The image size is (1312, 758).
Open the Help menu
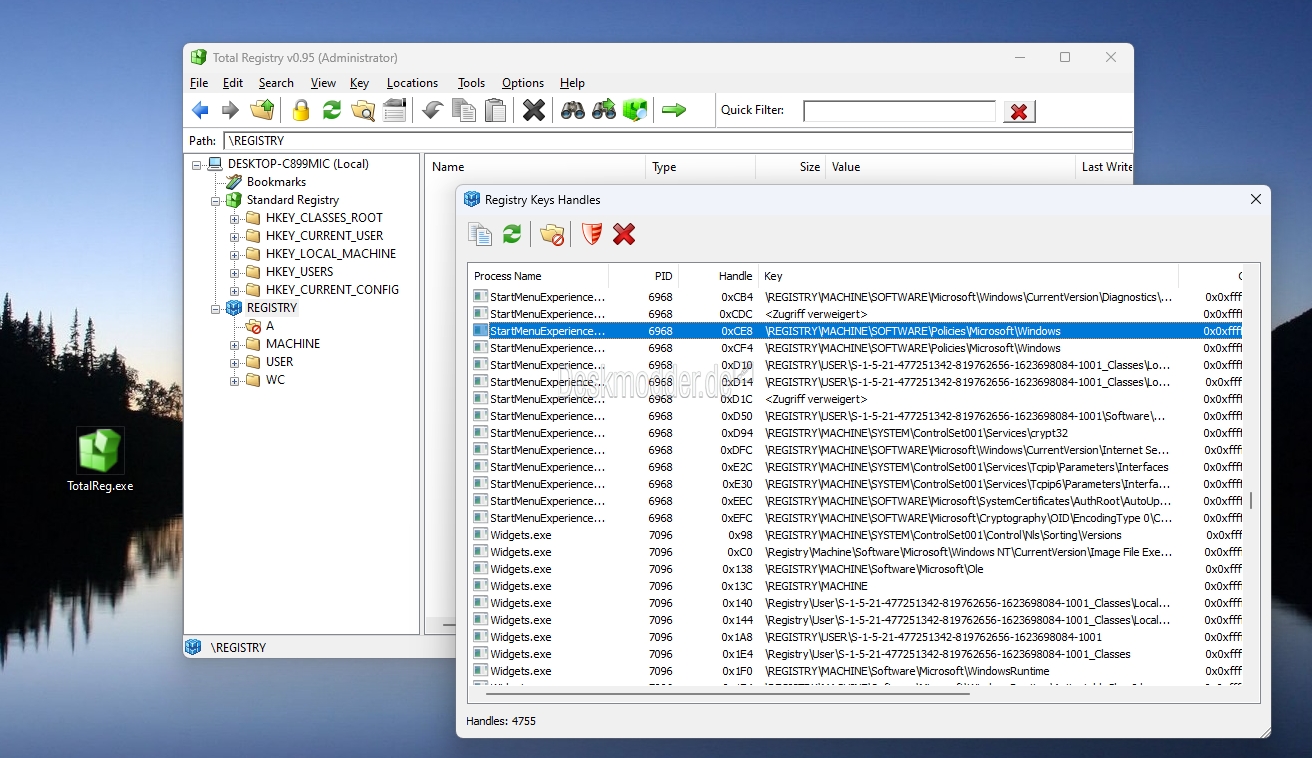click(x=572, y=83)
